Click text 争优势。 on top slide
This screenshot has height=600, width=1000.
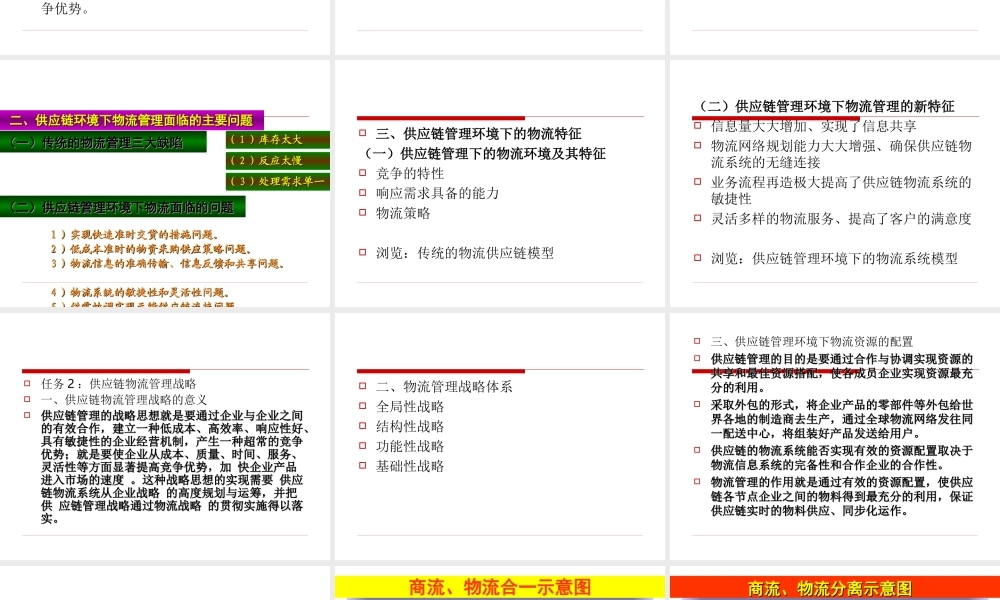[66, 8]
